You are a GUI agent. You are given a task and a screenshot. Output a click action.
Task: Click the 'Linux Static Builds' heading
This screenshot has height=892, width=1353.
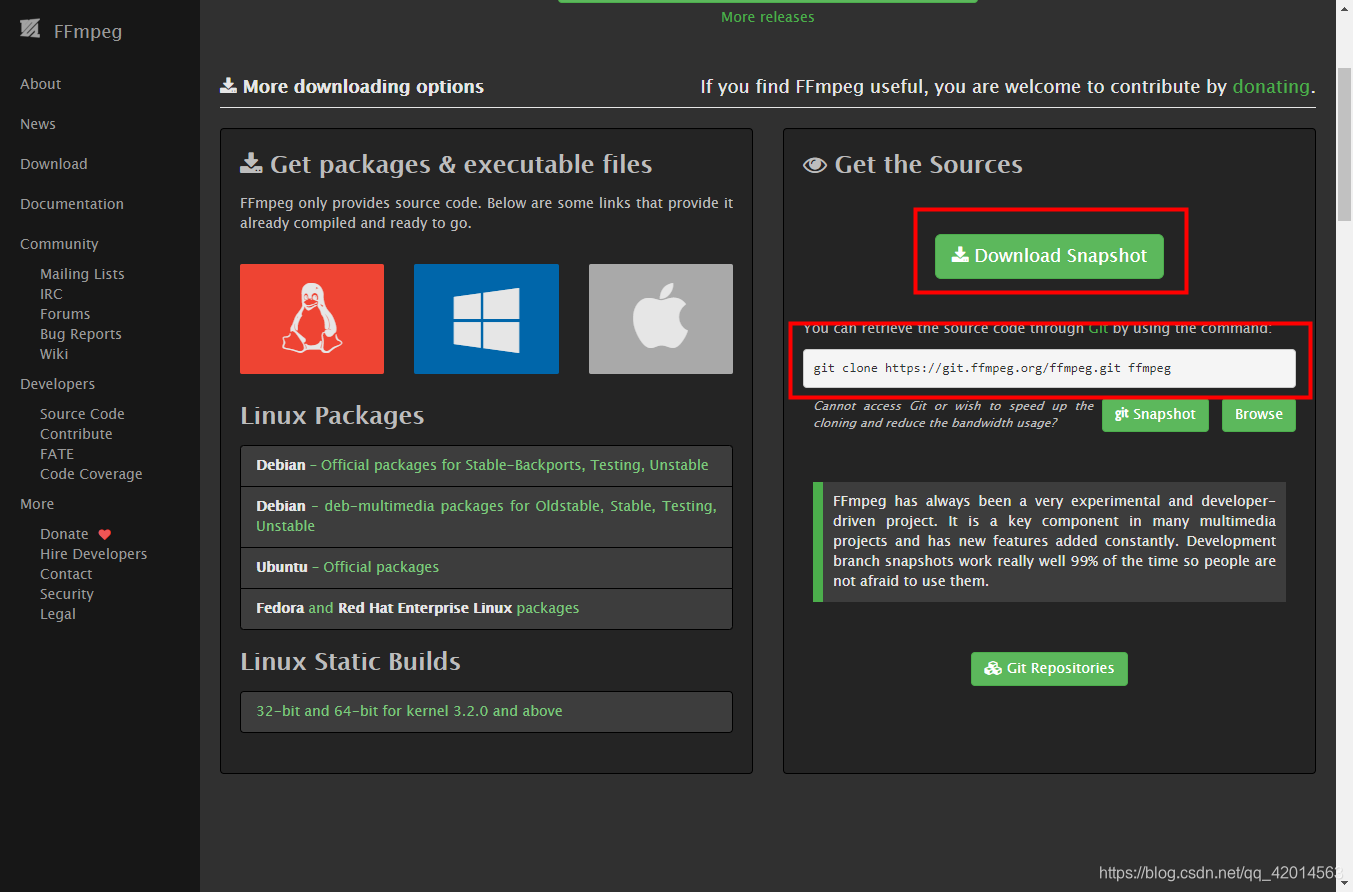pos(350,662)
